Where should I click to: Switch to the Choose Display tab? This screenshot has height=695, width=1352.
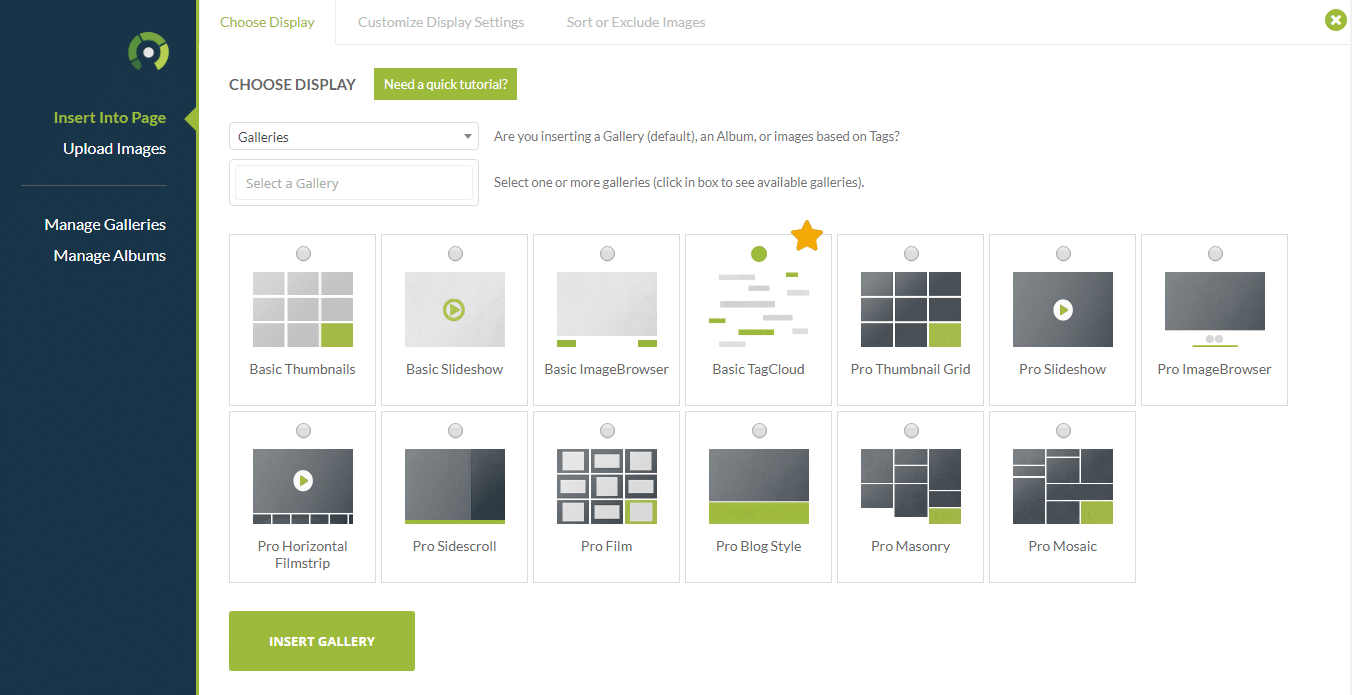point(267,22)
